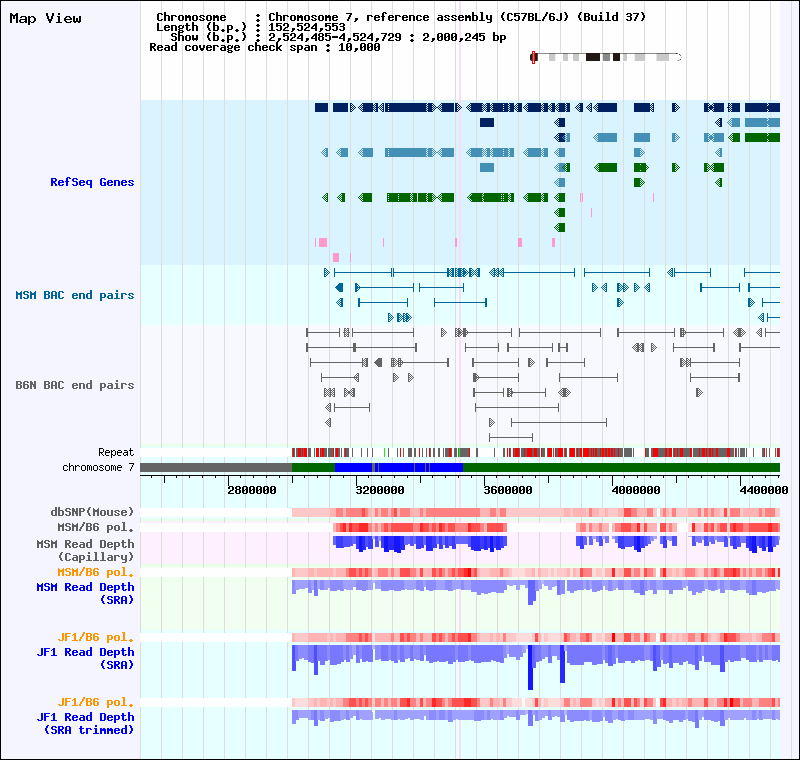Click the dbSNP(Mouse) track label
The image size is (800, 760).
pyautogui.click(x=92, y=512)
